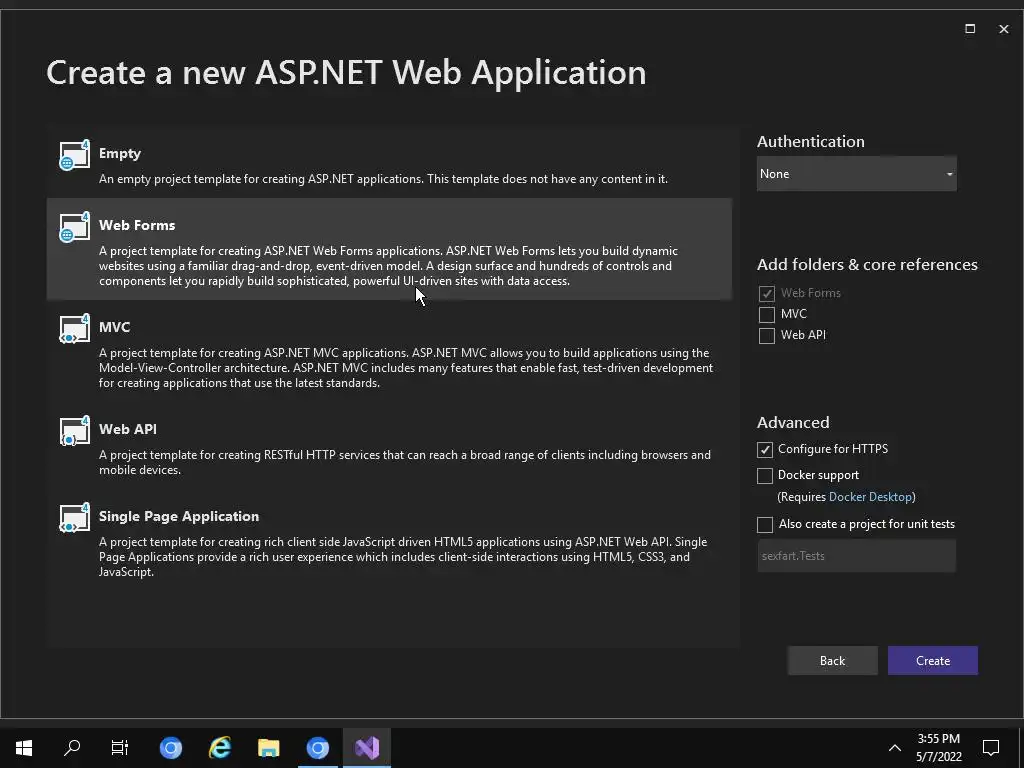This screenshot has width=1024, height=768.
Task: Launch Internet Explorer from the taskbar
Action: (219, 747)
